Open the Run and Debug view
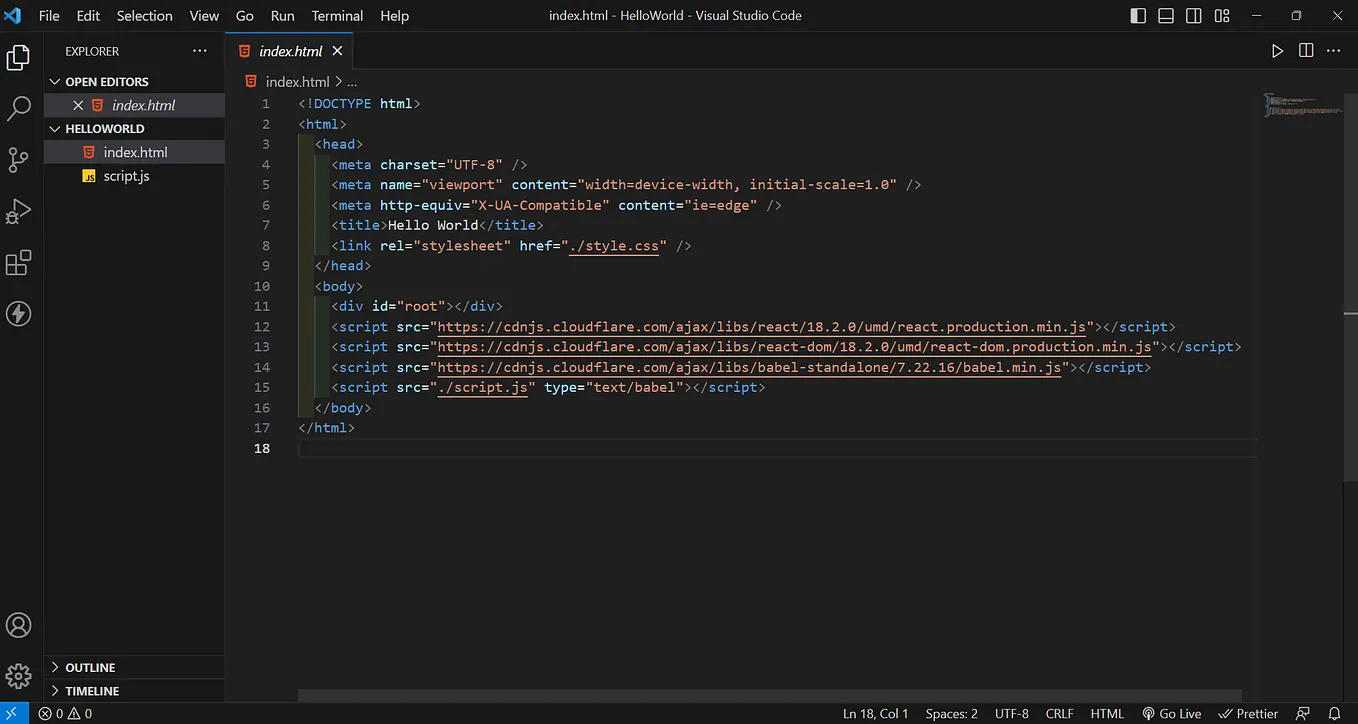Viewport: 1358px width, 724px height. [x=19, y=211]
